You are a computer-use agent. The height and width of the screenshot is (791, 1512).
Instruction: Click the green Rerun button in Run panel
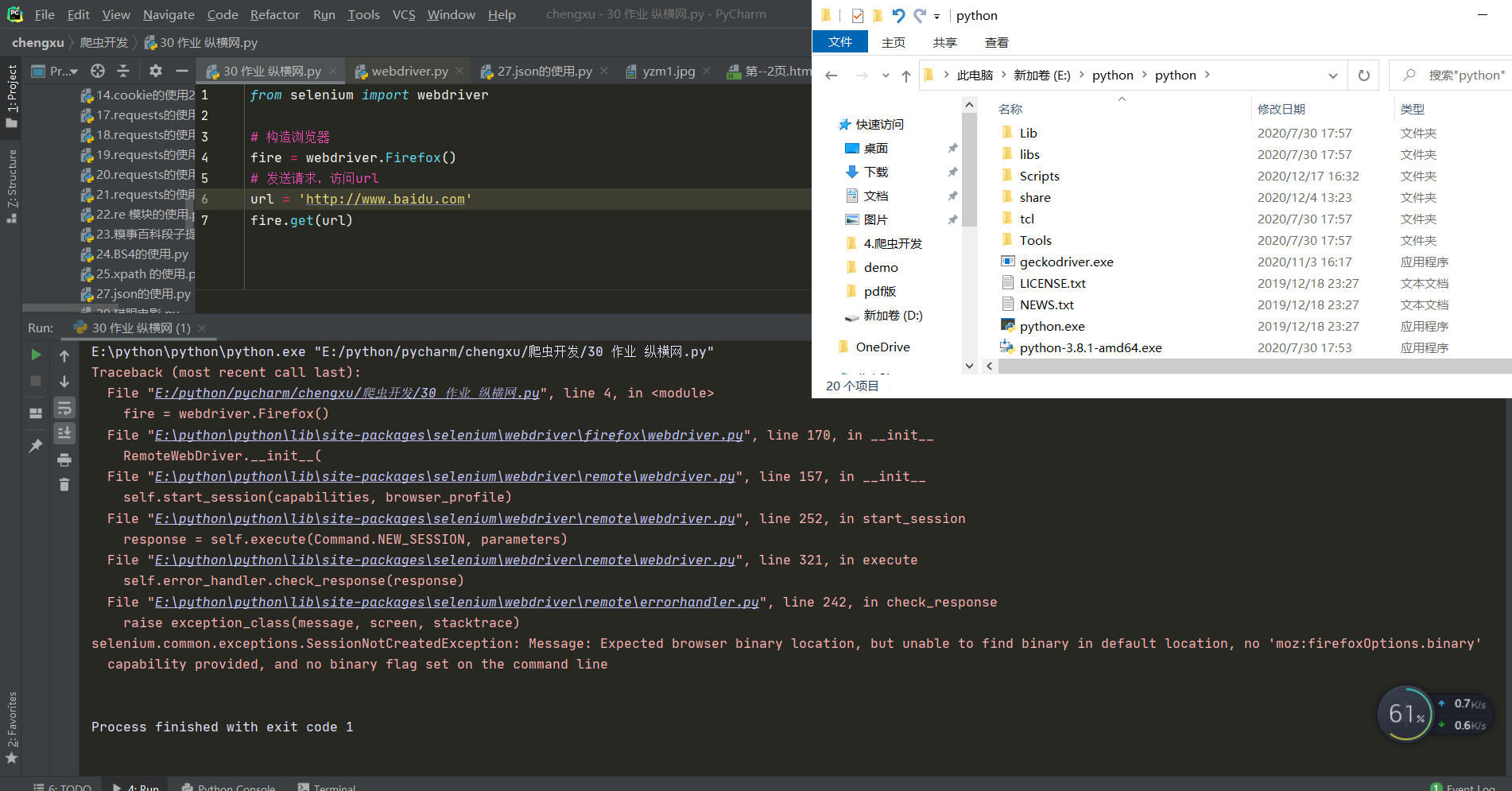pos(36,355)
